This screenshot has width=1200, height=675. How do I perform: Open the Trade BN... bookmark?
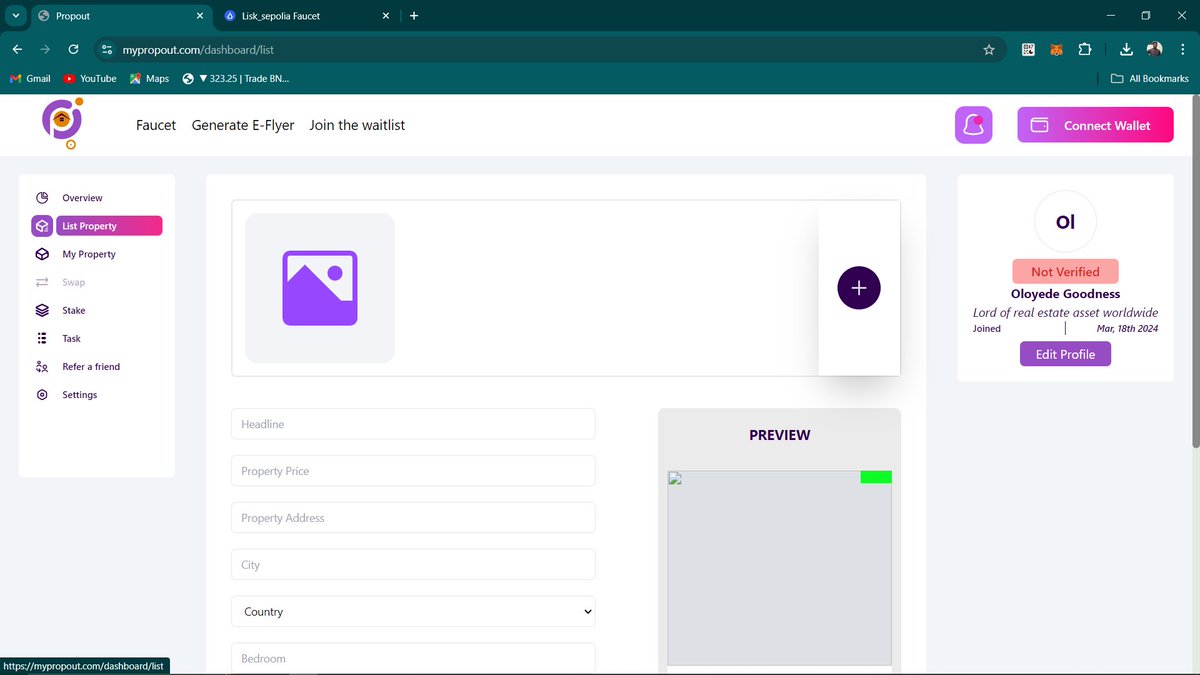click(x=236, y=78)
